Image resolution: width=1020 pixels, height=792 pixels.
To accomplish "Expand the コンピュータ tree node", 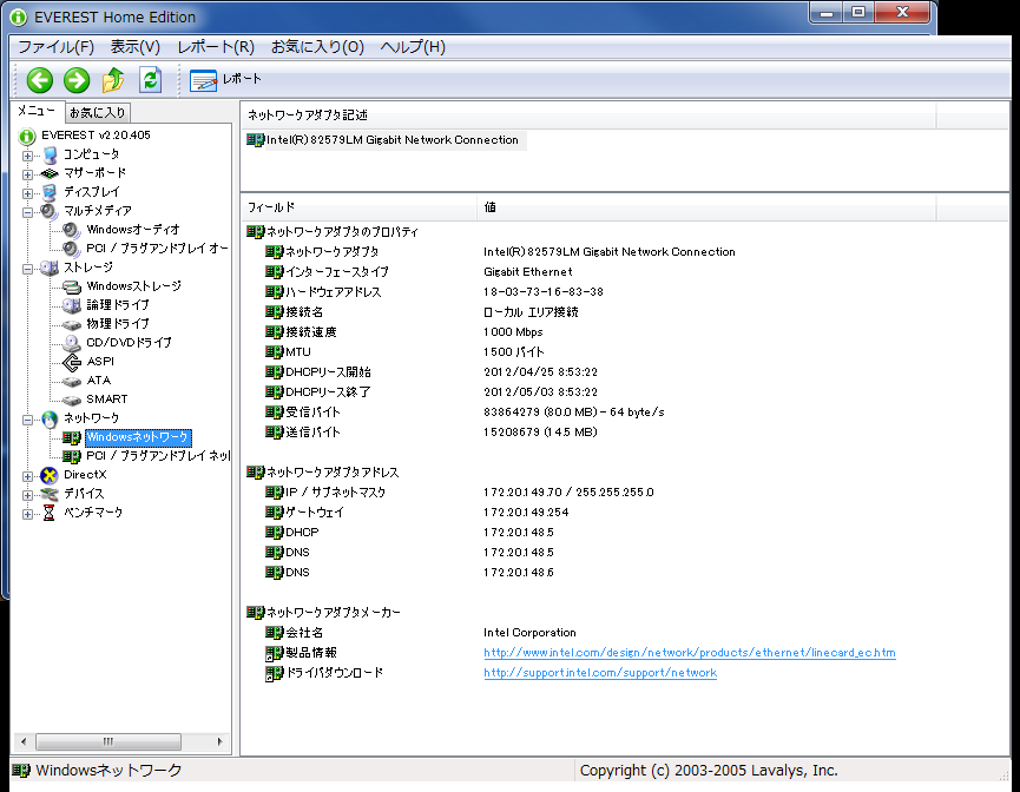I will click(27, 155).
